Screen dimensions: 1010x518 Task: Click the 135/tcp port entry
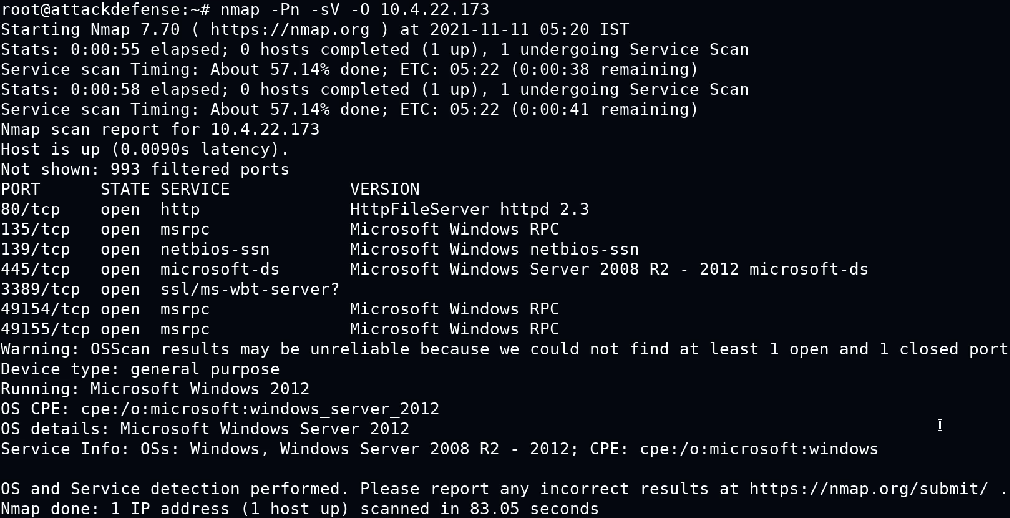pos(35,229)
